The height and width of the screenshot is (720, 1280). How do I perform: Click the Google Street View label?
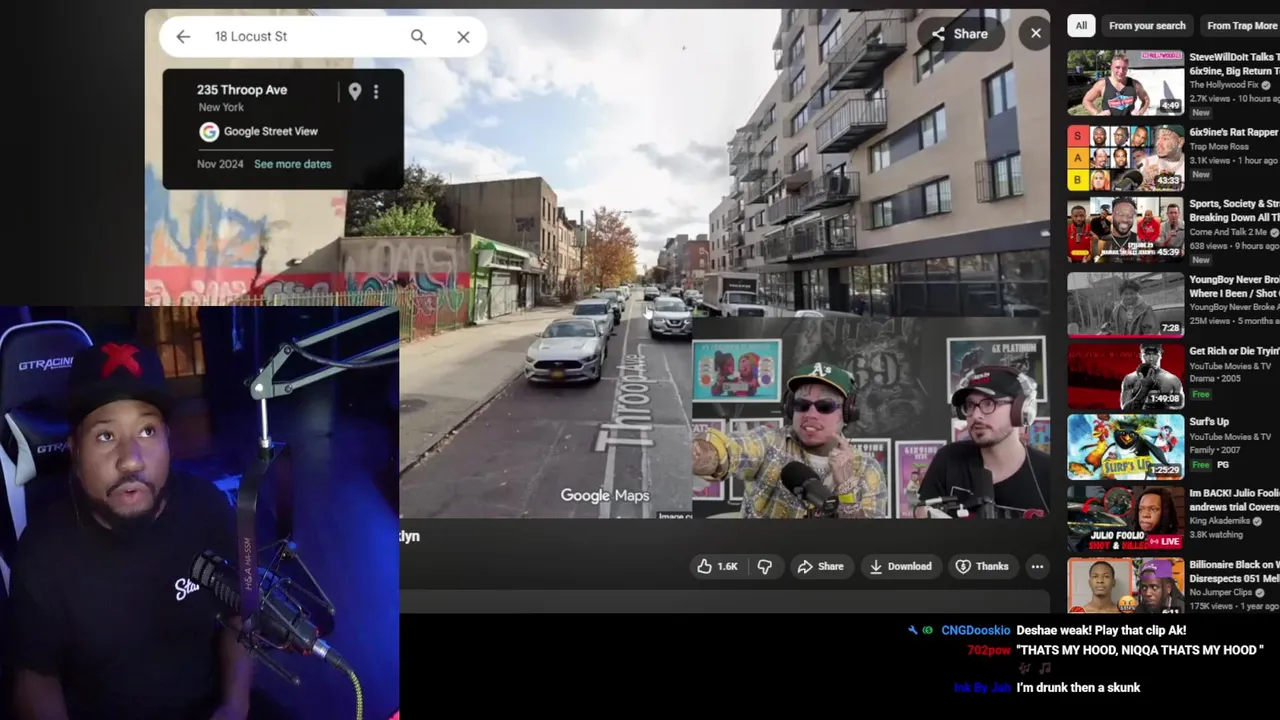(271, 131)
